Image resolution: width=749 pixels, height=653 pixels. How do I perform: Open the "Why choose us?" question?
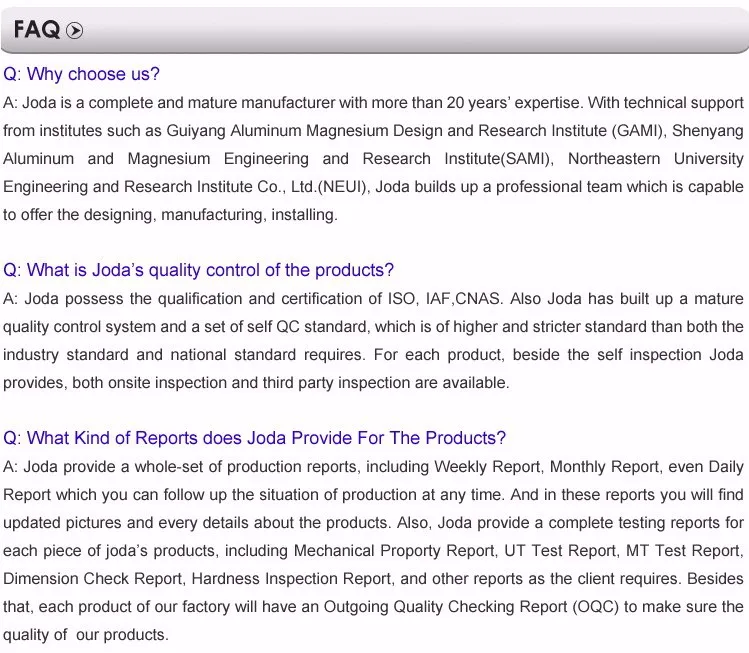click(81, 74)
